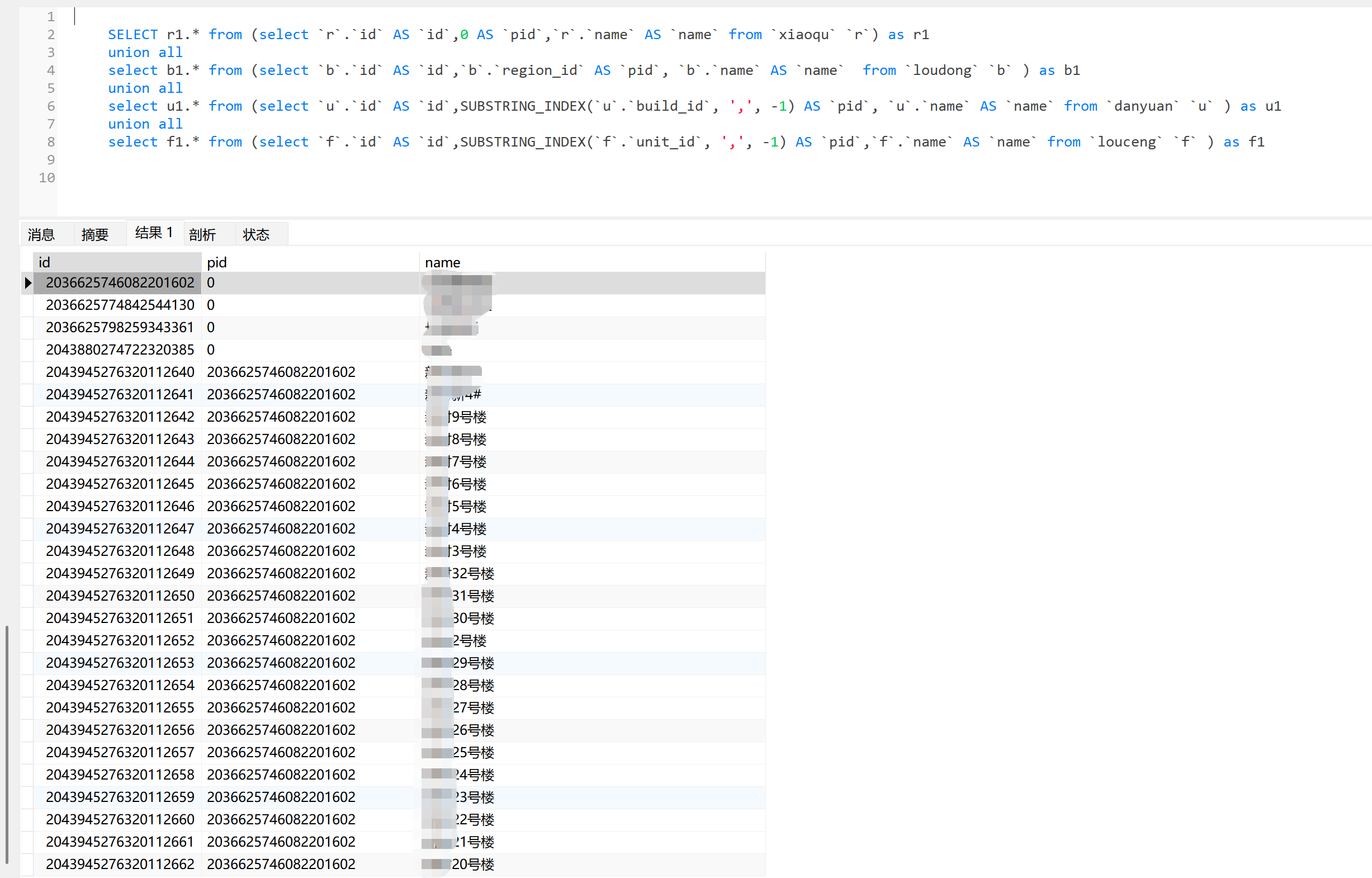The height and width of the screenshot is (878, 1372).
Task: Click line number 6 in editor gutter
Action: click(50, 106)
